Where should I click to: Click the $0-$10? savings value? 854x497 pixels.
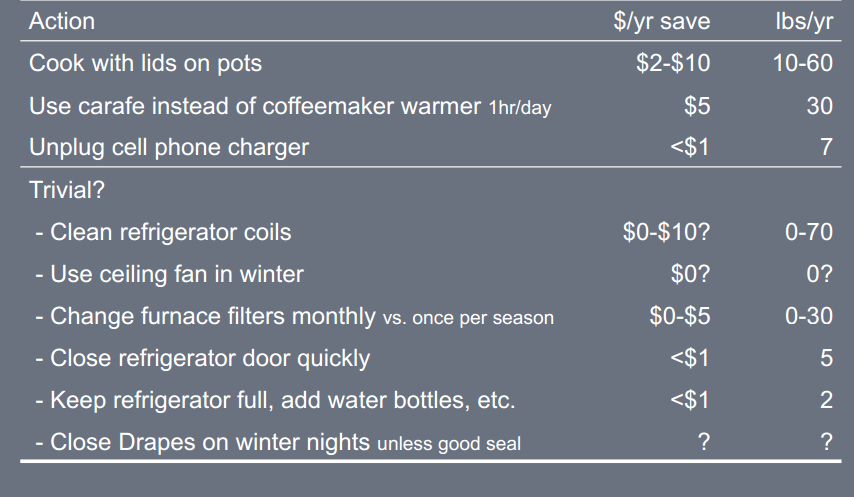(x=666, y=232)
